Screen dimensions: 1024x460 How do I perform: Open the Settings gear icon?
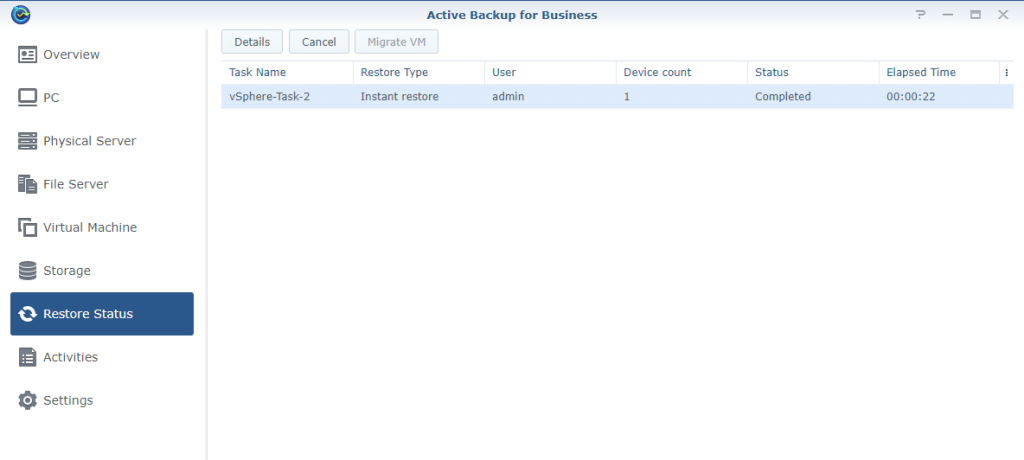(28, 400)
